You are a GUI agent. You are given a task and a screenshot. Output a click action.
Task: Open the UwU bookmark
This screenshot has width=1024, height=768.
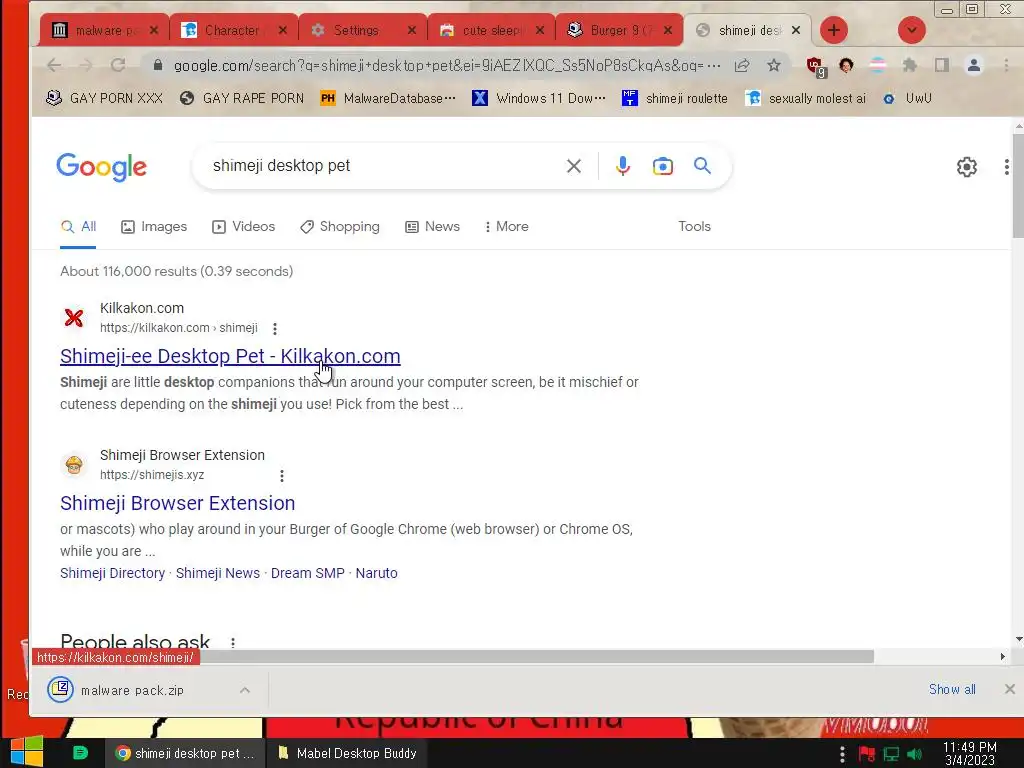(x=908, y=99)
